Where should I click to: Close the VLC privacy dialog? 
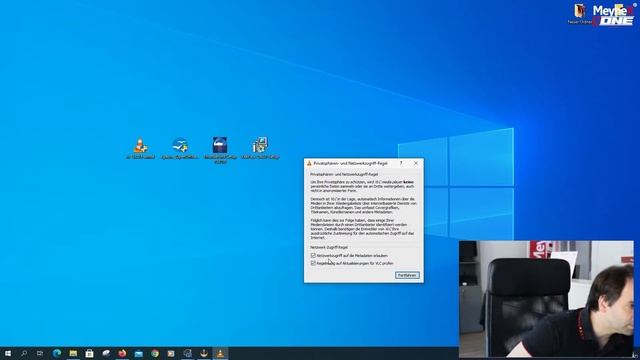[x=416, y=163]
